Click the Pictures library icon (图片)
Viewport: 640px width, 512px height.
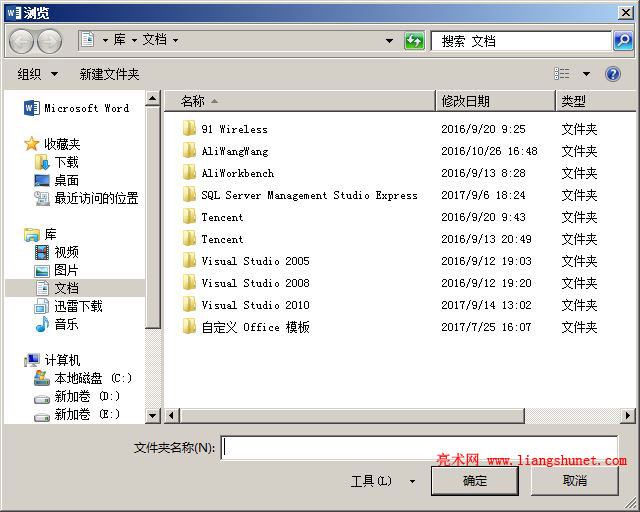pyautogui.click(x=42, y=270)
